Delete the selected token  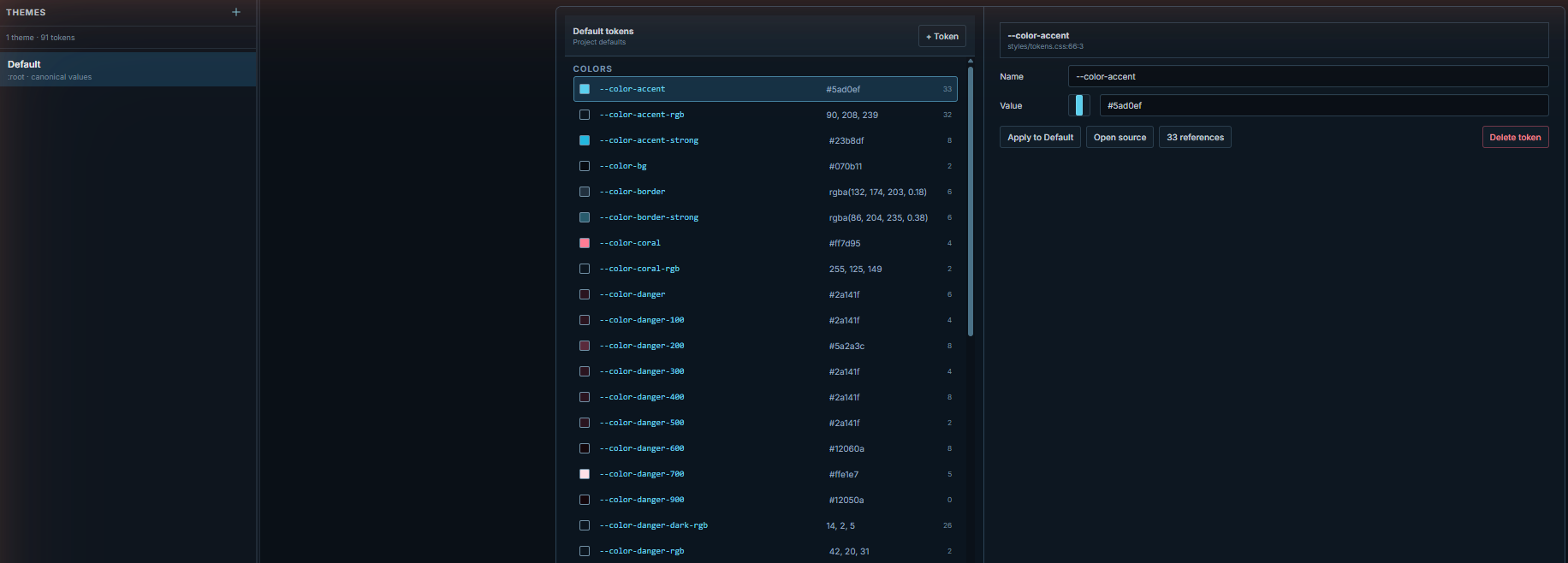tap(1515, 137)
